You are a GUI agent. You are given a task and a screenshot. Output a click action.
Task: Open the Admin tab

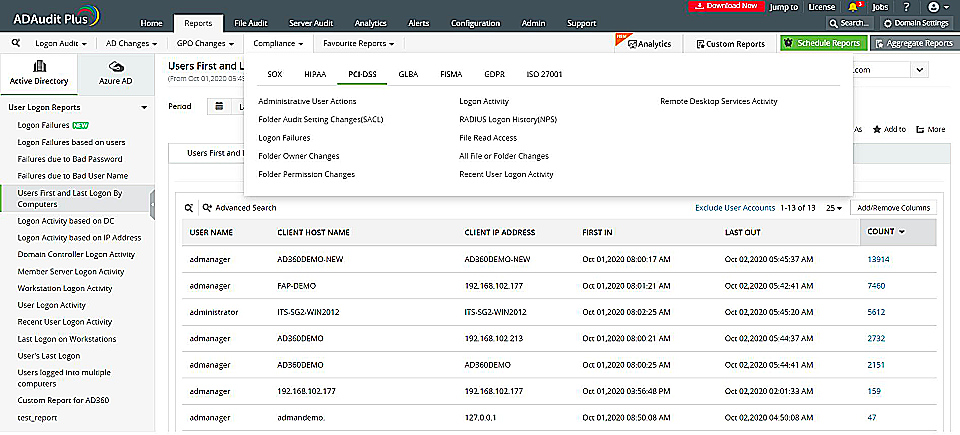533,24
